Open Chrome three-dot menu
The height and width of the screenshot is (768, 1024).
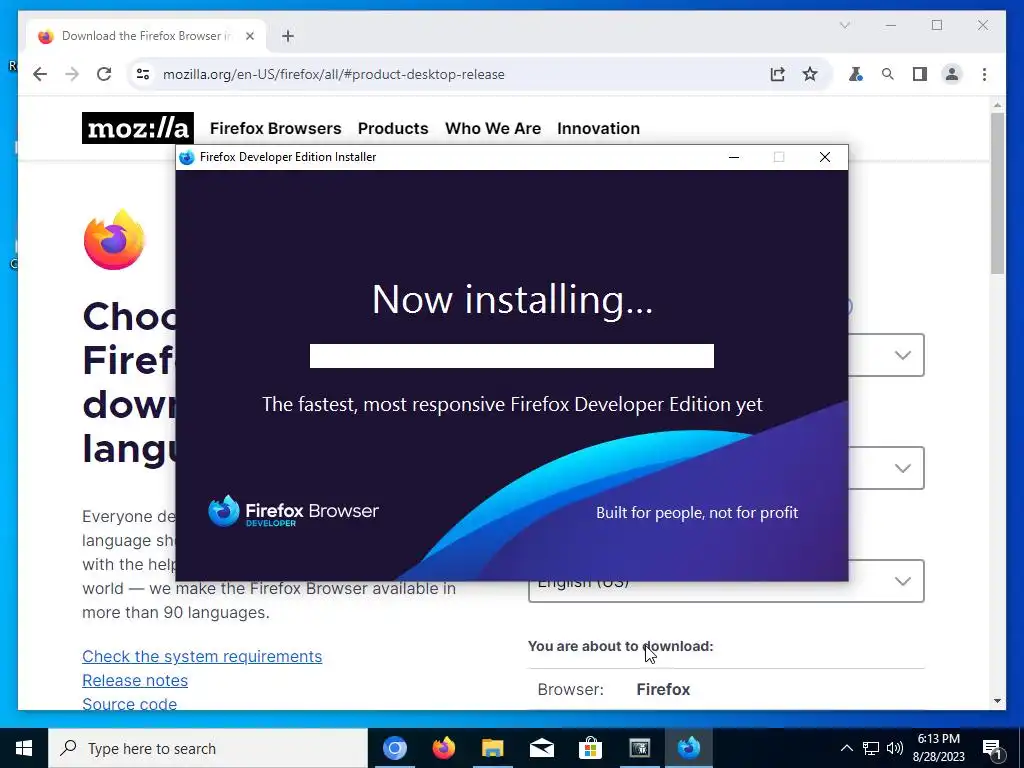point(984,74)
